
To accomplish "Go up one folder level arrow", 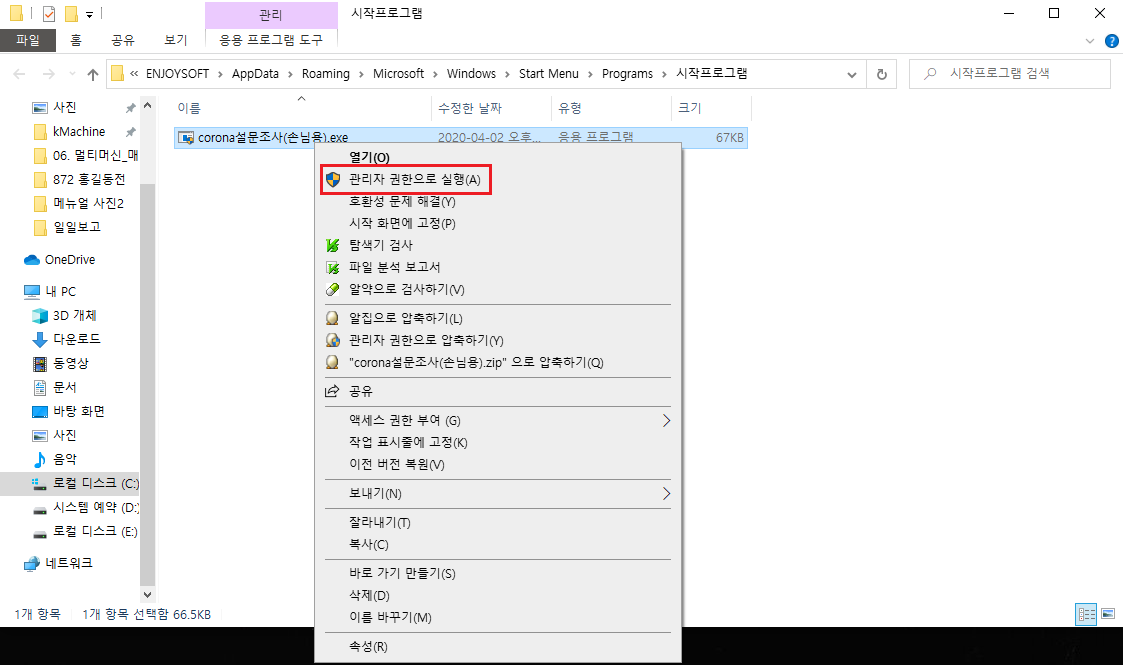I will (92, 74).
